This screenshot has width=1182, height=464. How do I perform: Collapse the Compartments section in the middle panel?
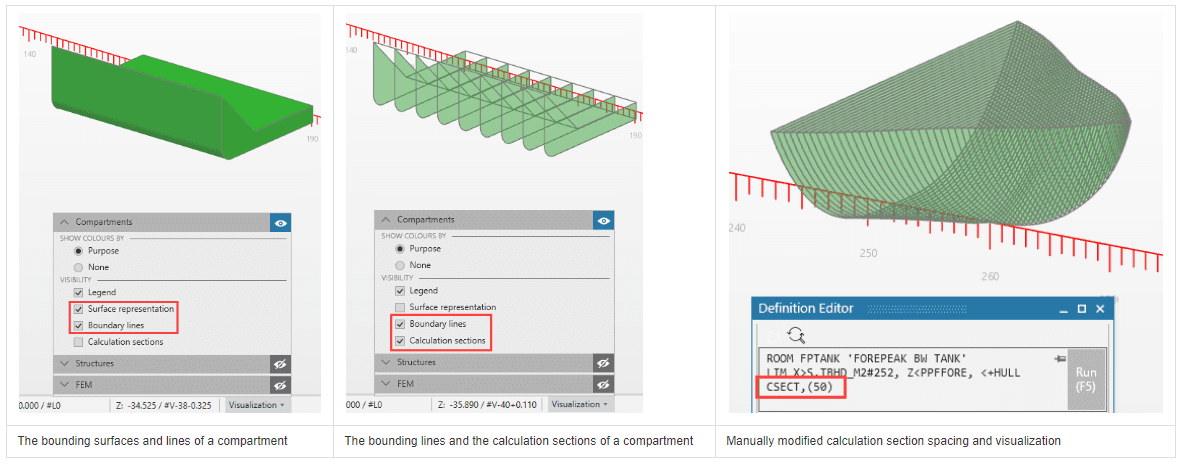click(384, 220)
